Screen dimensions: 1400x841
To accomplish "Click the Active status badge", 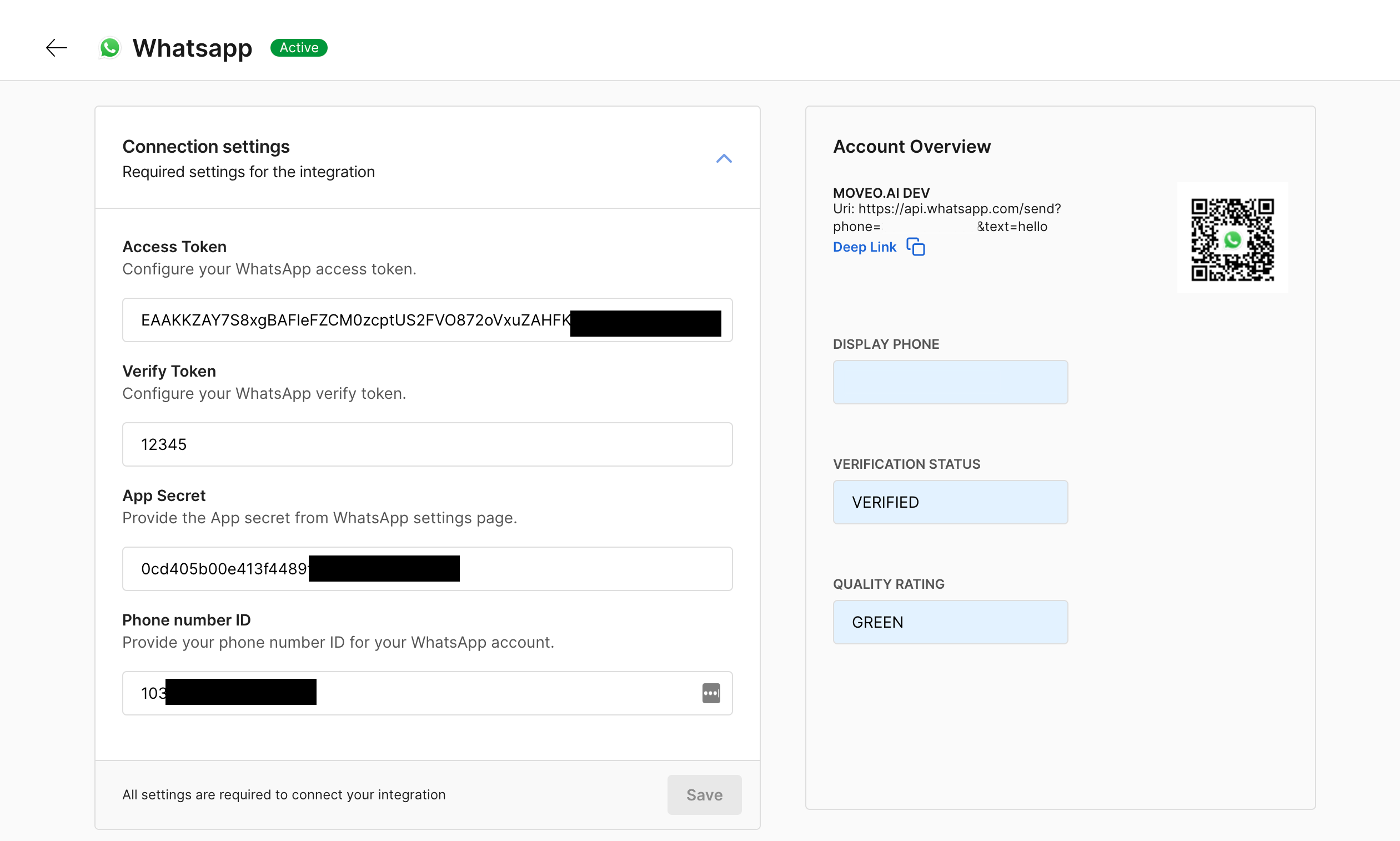I will tap(299, 48).
